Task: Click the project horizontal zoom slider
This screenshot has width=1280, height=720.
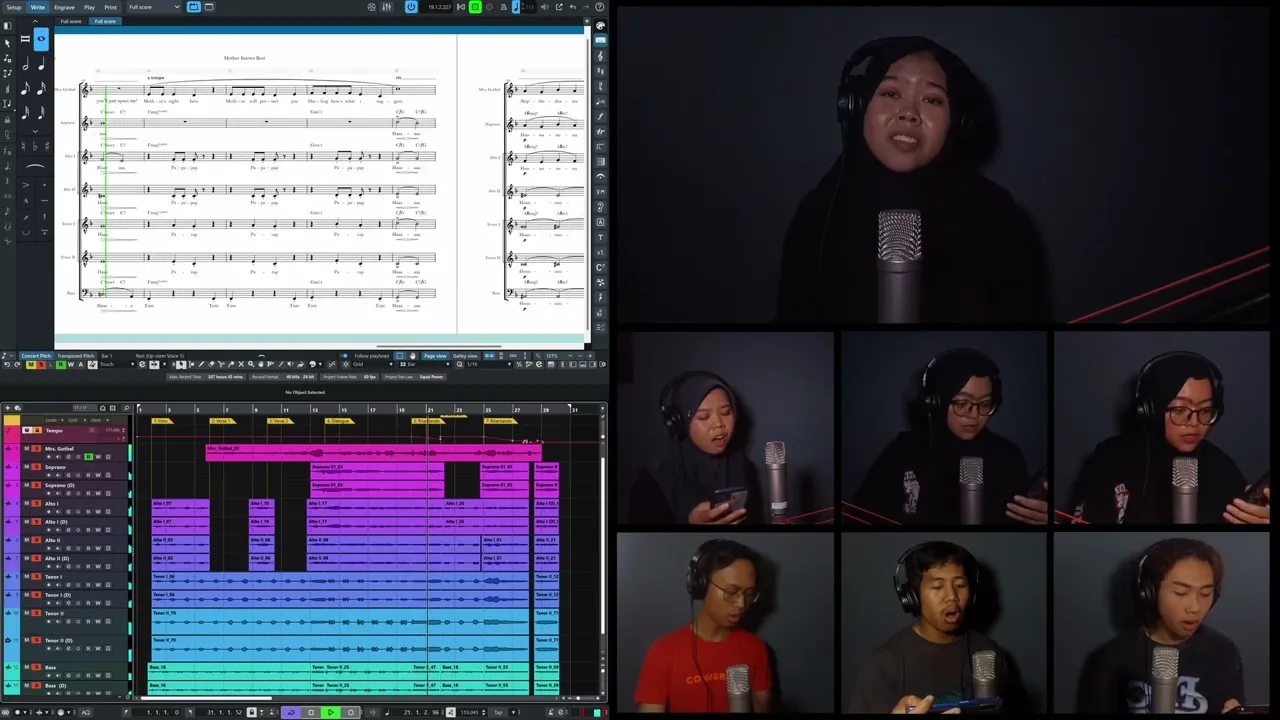Action: [584, 698]
